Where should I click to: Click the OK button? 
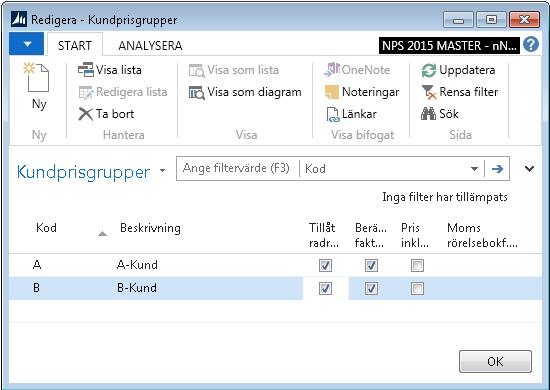click(x=495, y=361)
